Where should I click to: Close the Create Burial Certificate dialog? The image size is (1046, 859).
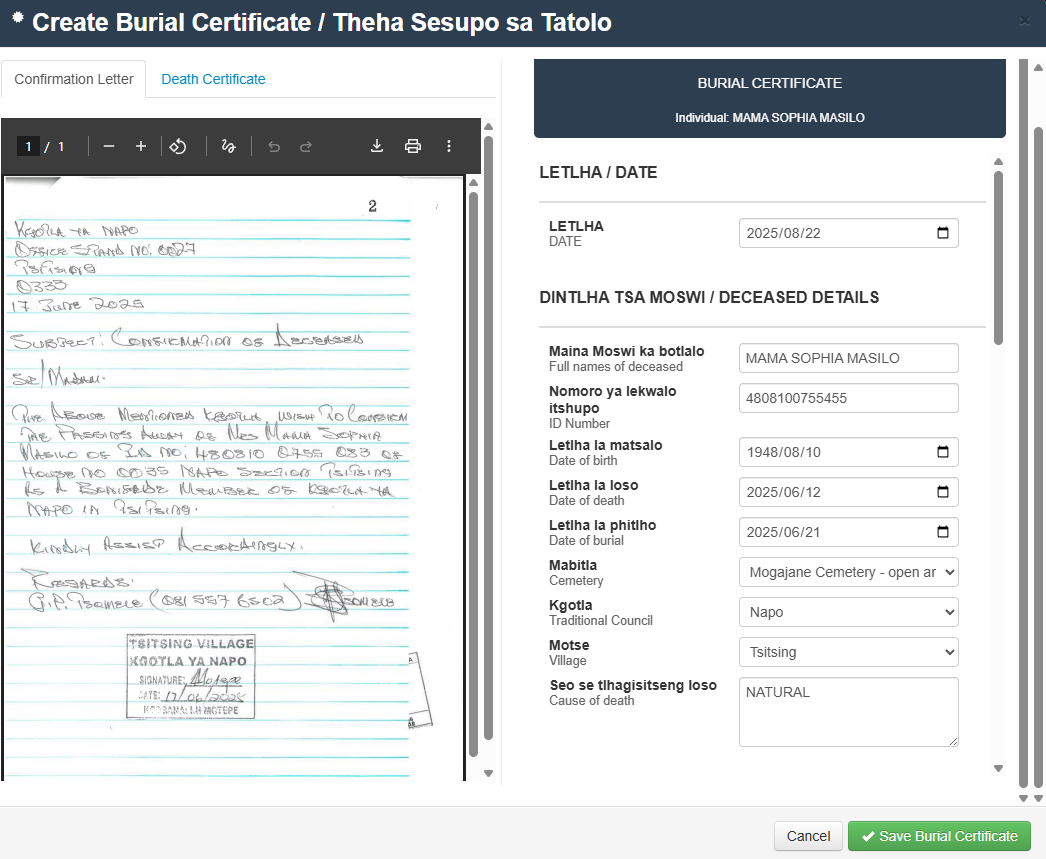1024,21
